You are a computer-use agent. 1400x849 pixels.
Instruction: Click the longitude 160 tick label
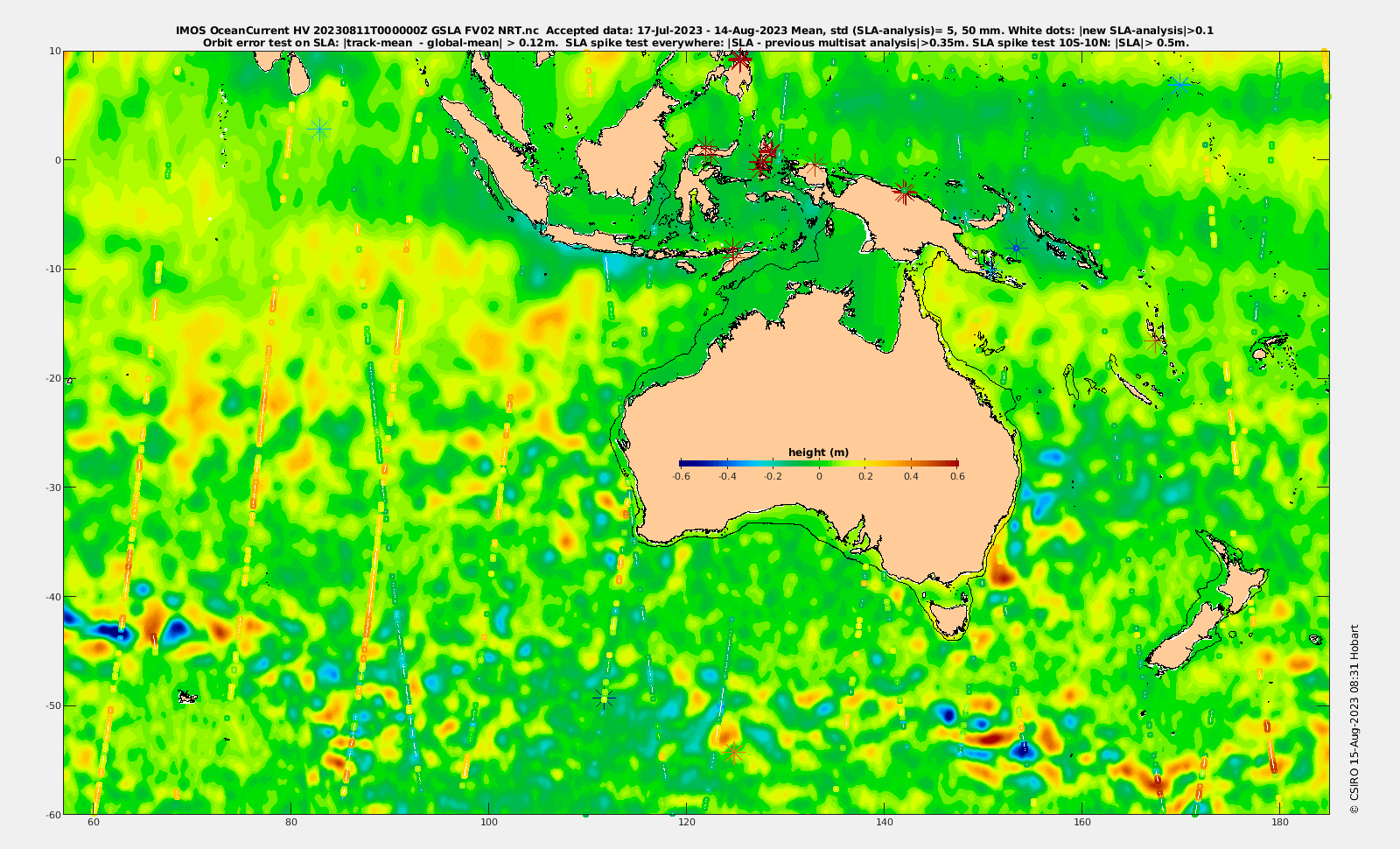click(1082, 823)
